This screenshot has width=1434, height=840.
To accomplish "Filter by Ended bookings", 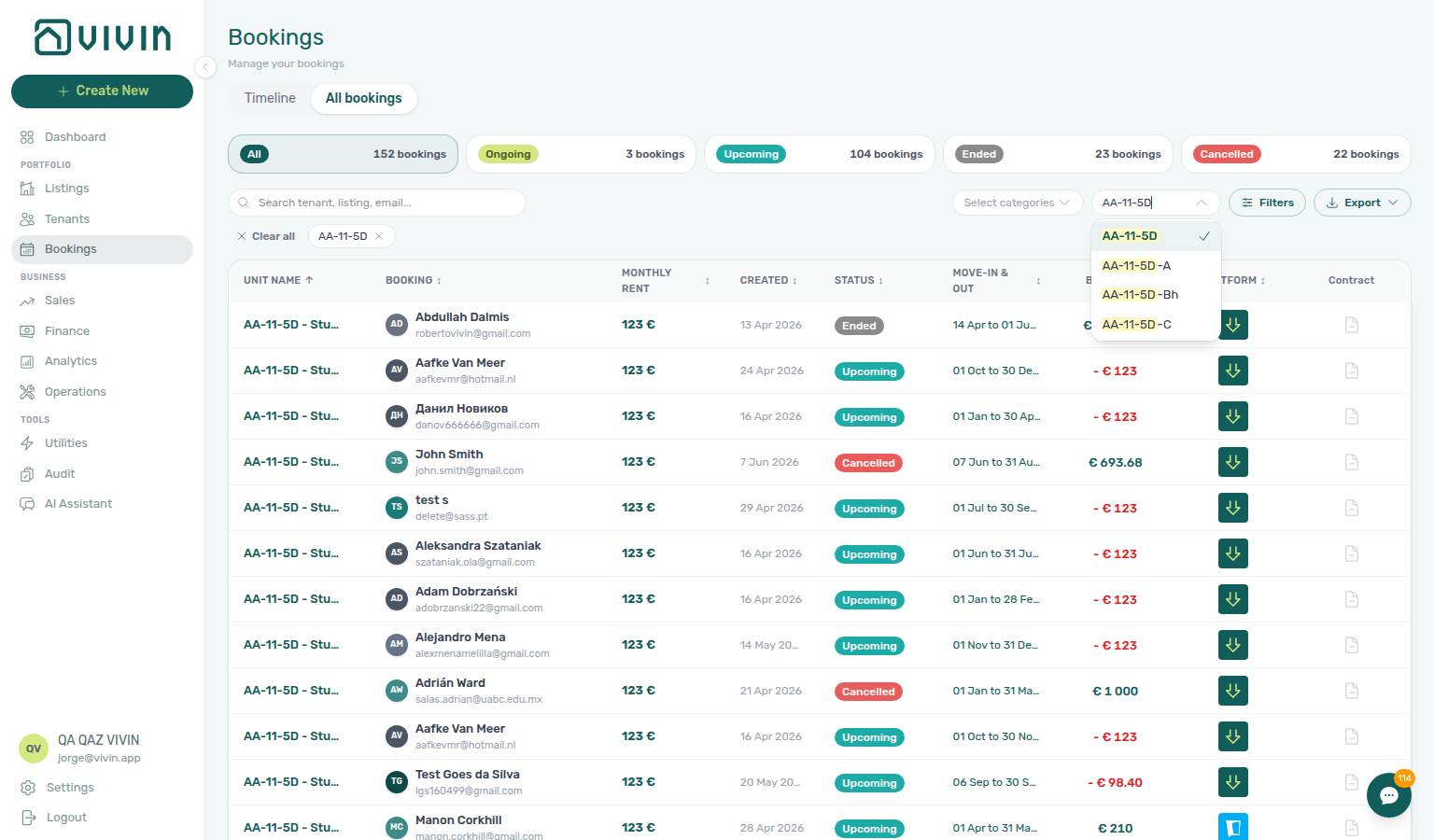I will click(1058, 154).
